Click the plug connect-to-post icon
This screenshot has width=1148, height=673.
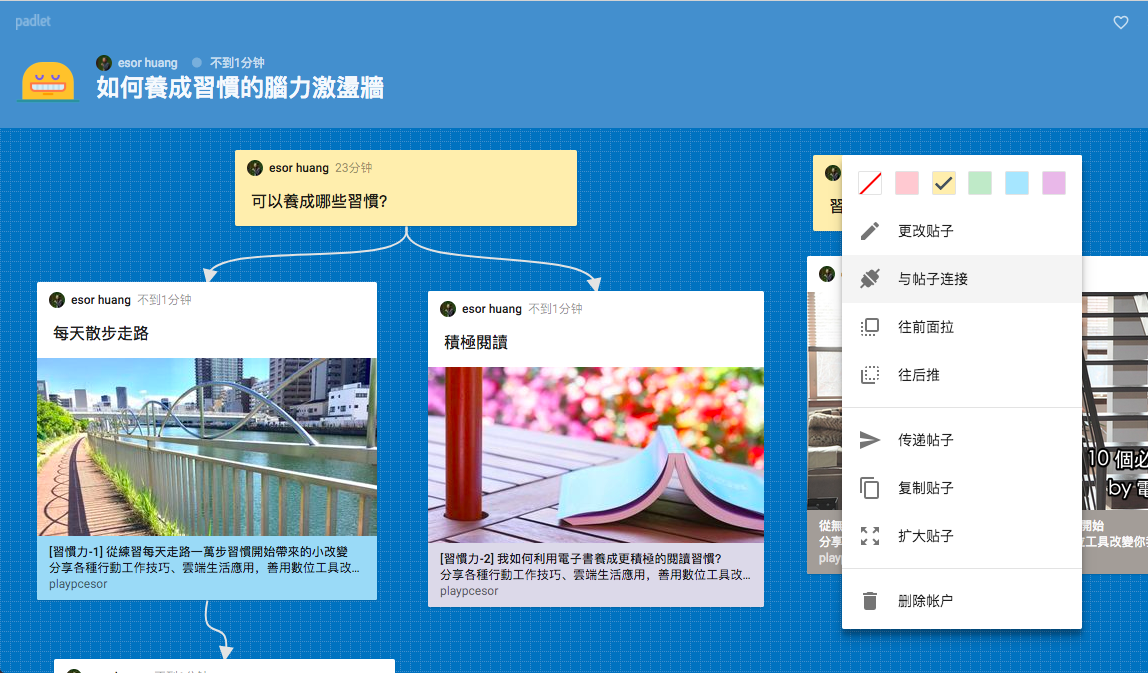[x=870, y=279]
